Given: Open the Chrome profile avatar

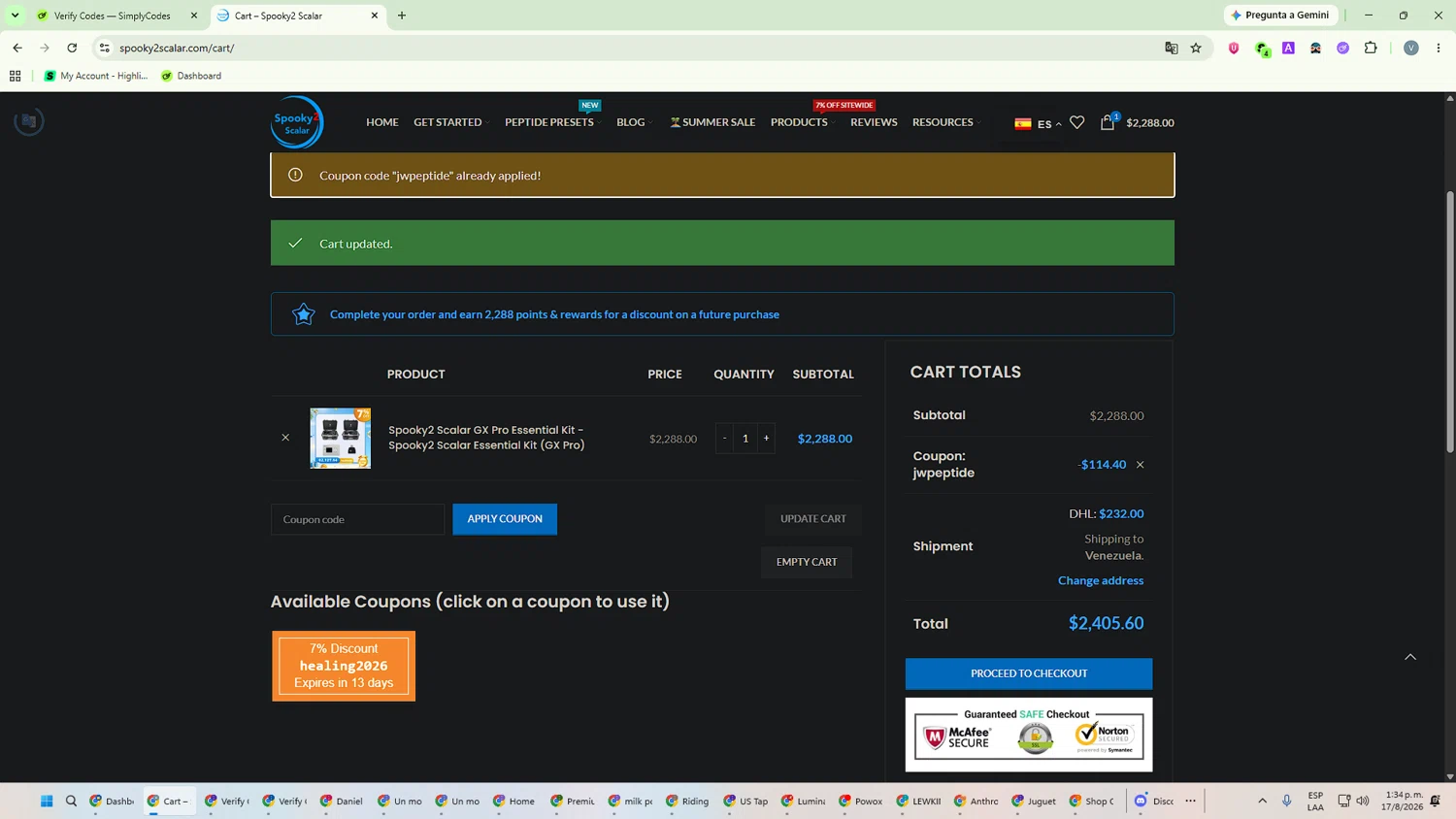Looking at the screenshot, I should 1411,48.
